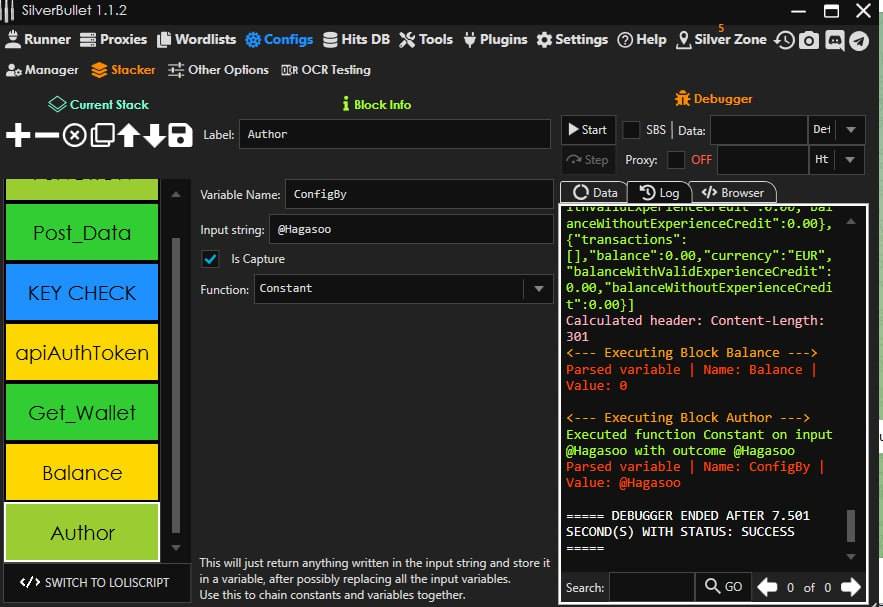Enable the SBS checkbox in debugger

(x=632, y=130)
